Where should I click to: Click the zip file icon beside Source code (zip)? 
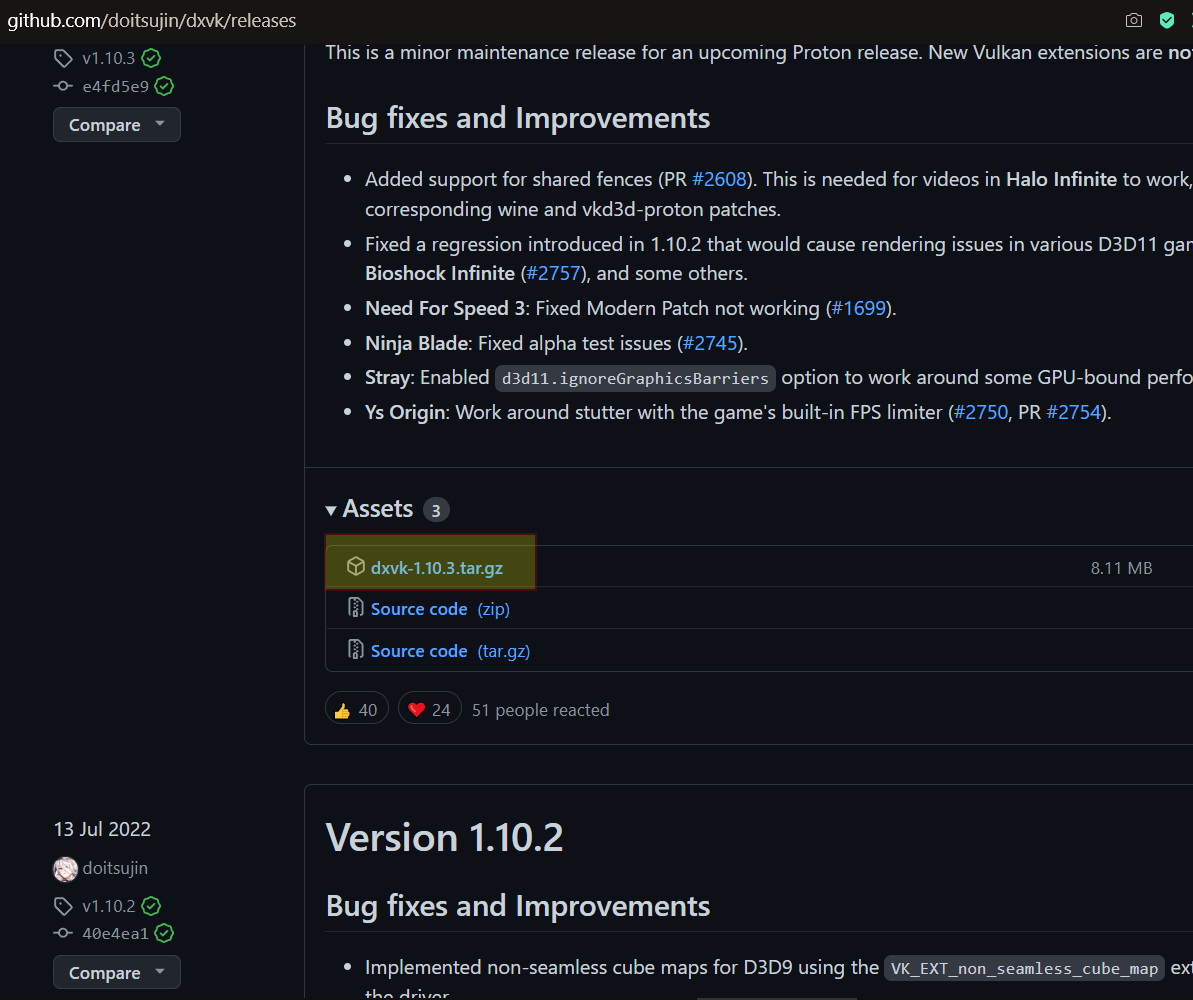point(355,608)
